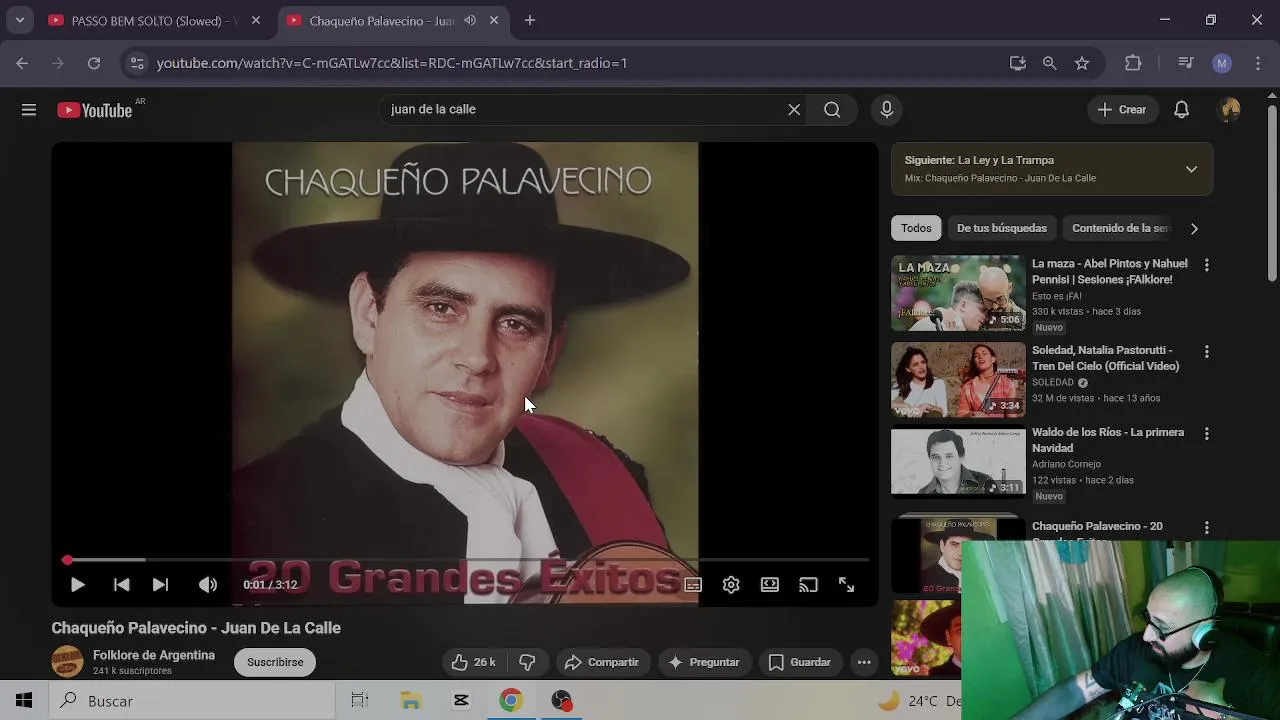
Task: Open Chrome three-dot menu
Action: pyautogui.click(x=1258, y=63)
